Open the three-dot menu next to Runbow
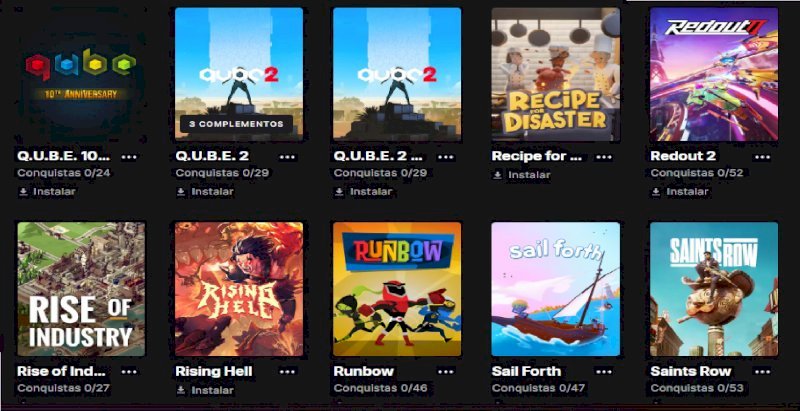The image size is (800, 411). tap(445, 372)
